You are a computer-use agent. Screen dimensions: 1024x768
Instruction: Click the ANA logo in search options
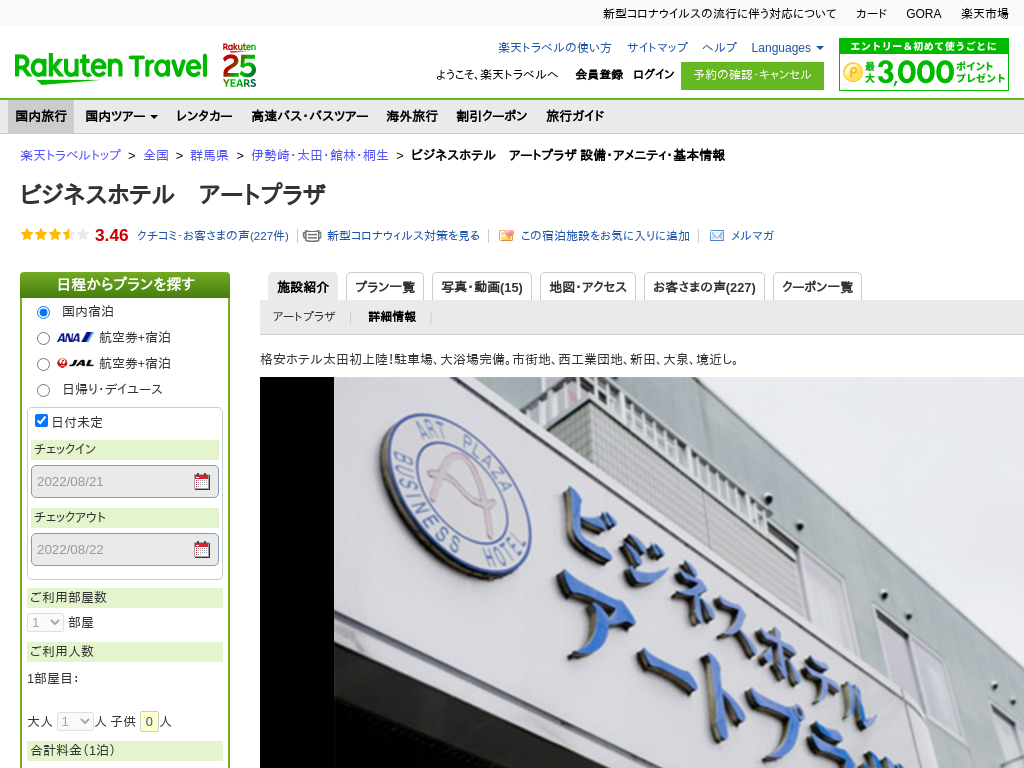75,338
